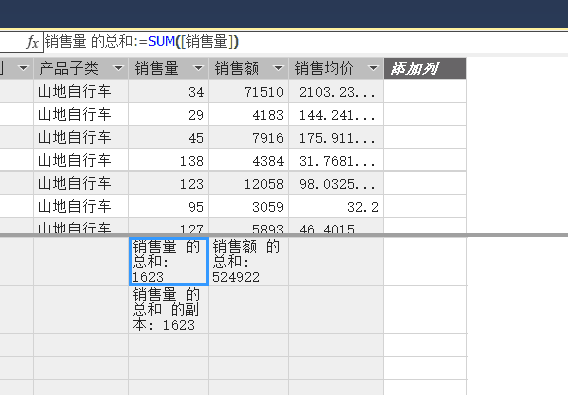Click the sales quantity cell 138
This screenshot has width=568, height=395.
tap(168, 160)
